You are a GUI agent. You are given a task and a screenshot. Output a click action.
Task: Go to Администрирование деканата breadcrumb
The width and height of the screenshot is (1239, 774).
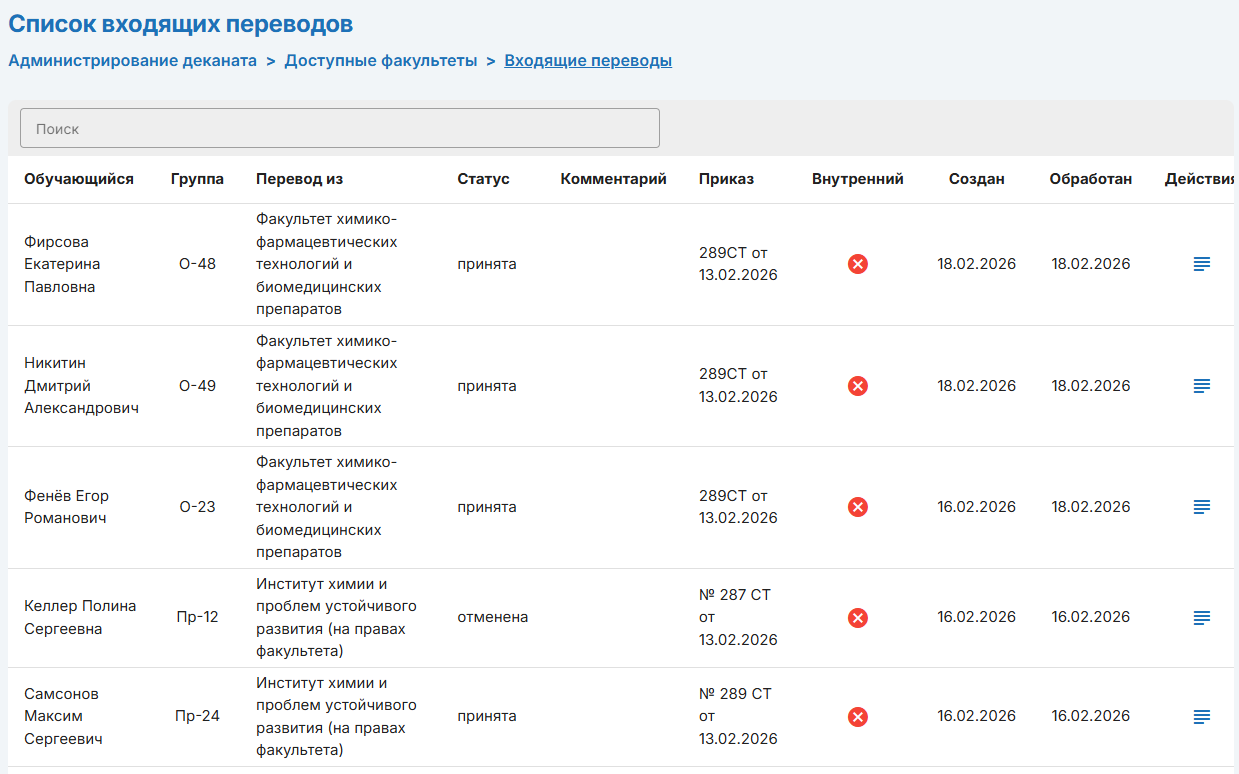click(x=132, y=61)
